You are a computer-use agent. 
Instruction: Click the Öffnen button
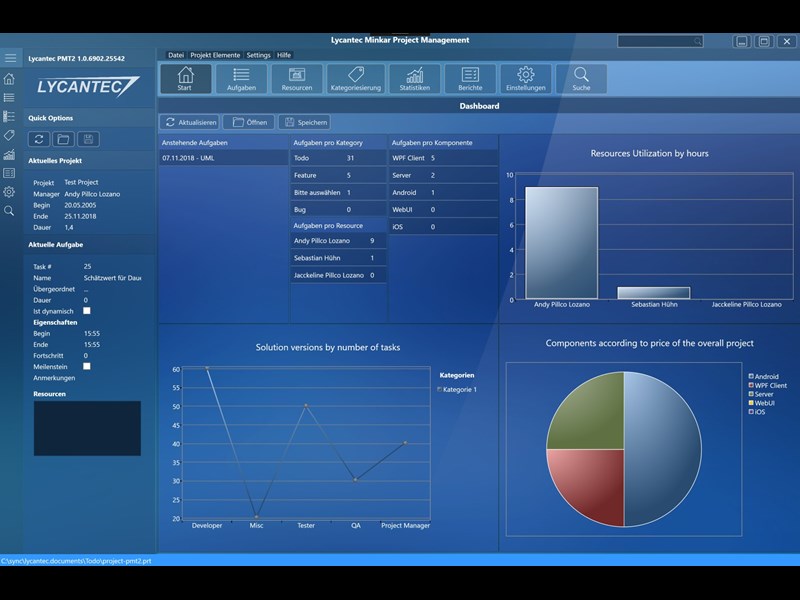click(249, 122)
